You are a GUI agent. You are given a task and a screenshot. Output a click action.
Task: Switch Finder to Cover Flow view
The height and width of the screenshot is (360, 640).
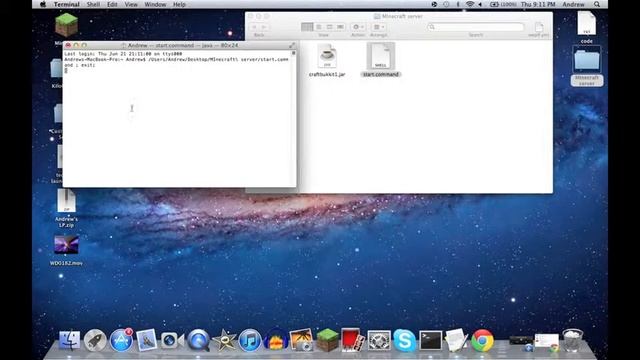[340, 27]
